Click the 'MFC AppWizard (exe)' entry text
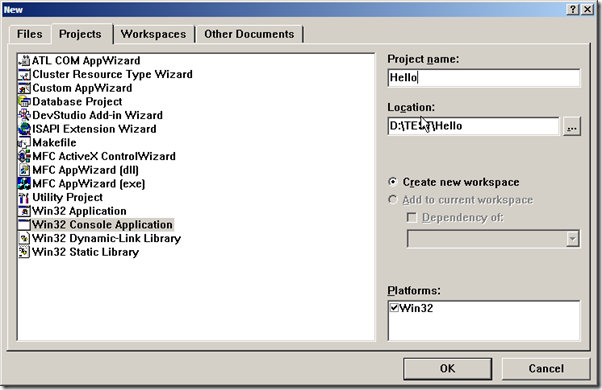Screen dimensions: 602x390 [x=89, y=184]
